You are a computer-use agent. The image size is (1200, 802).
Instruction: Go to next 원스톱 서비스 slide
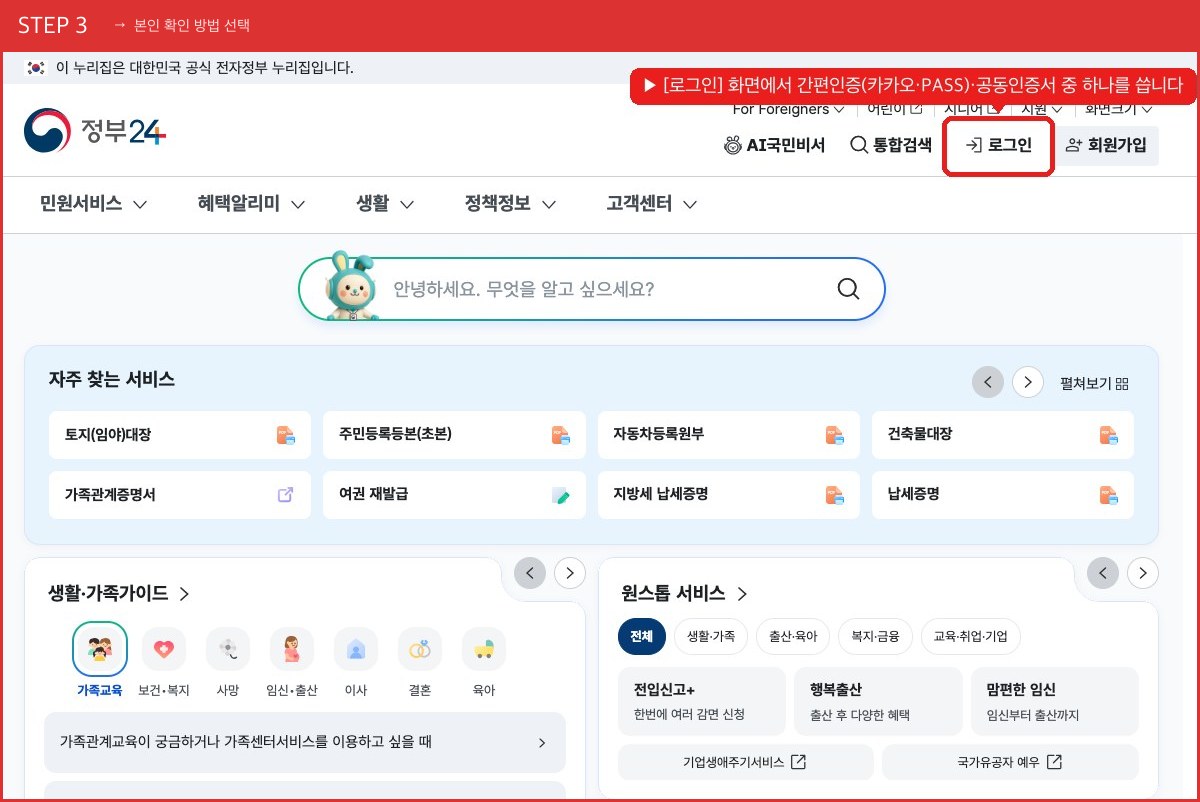coord(1143,573)
